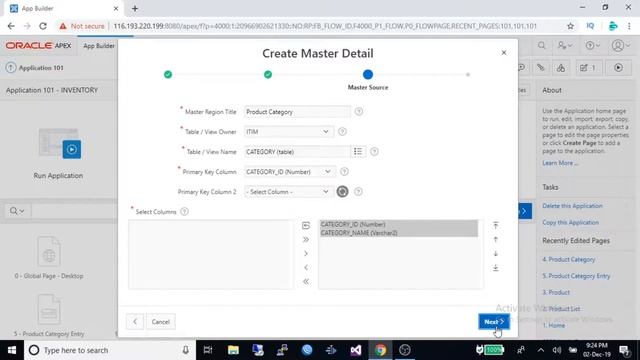Click the browser address bar

click(324, 26)
